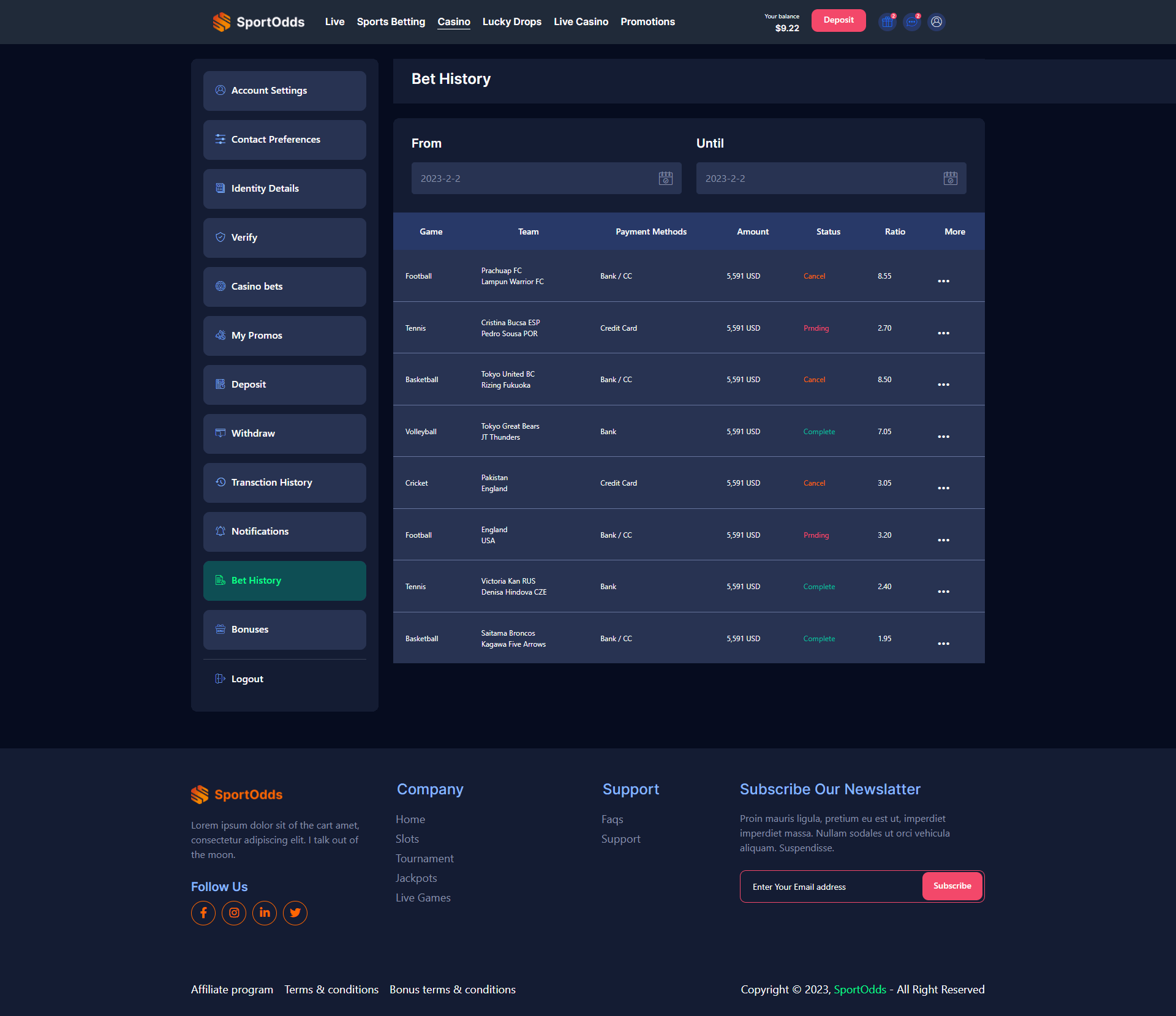1176x1016 pixels.
Task: Click the green SportOdds copyright link
Action: coord(860,990)
